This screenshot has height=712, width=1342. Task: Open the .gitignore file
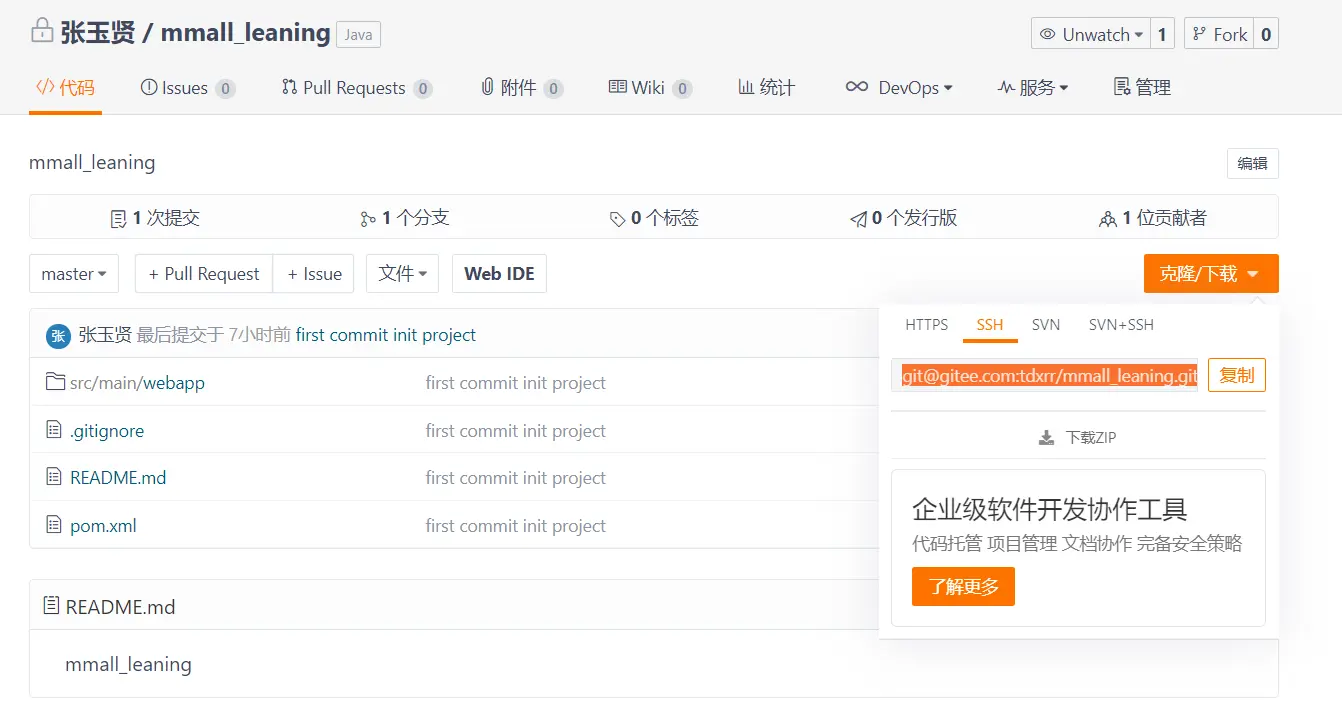pyautogui.click(x=107, y=431)
